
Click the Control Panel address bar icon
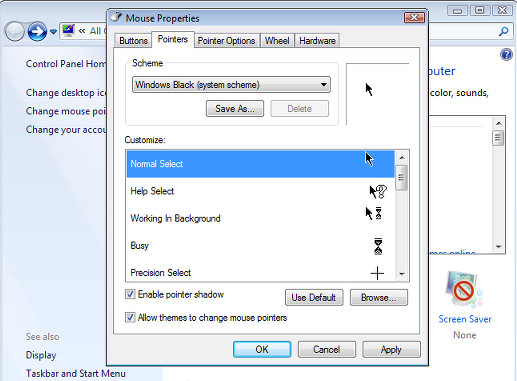pos(68,31)
